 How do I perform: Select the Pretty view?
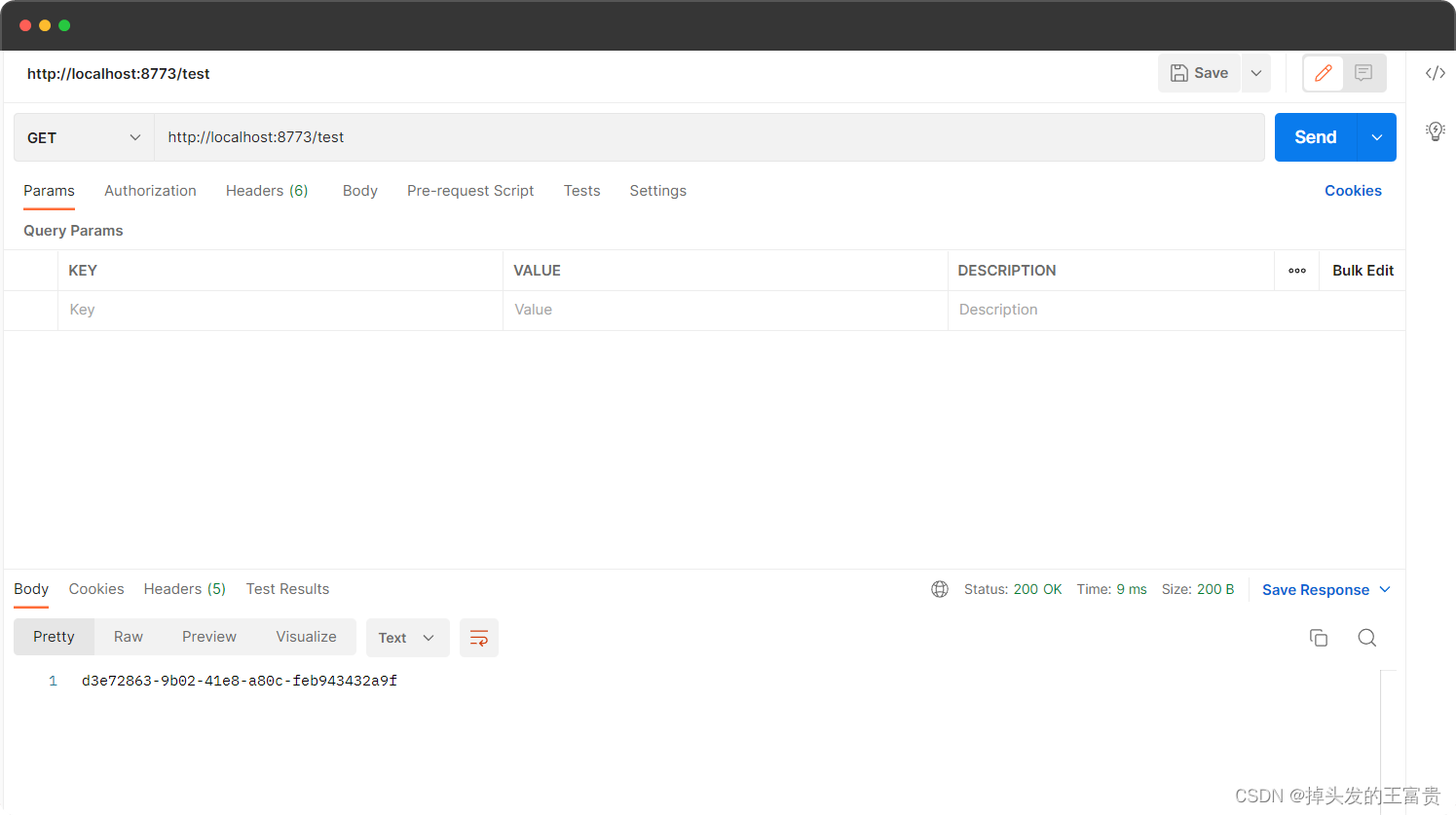pos(54,637)
